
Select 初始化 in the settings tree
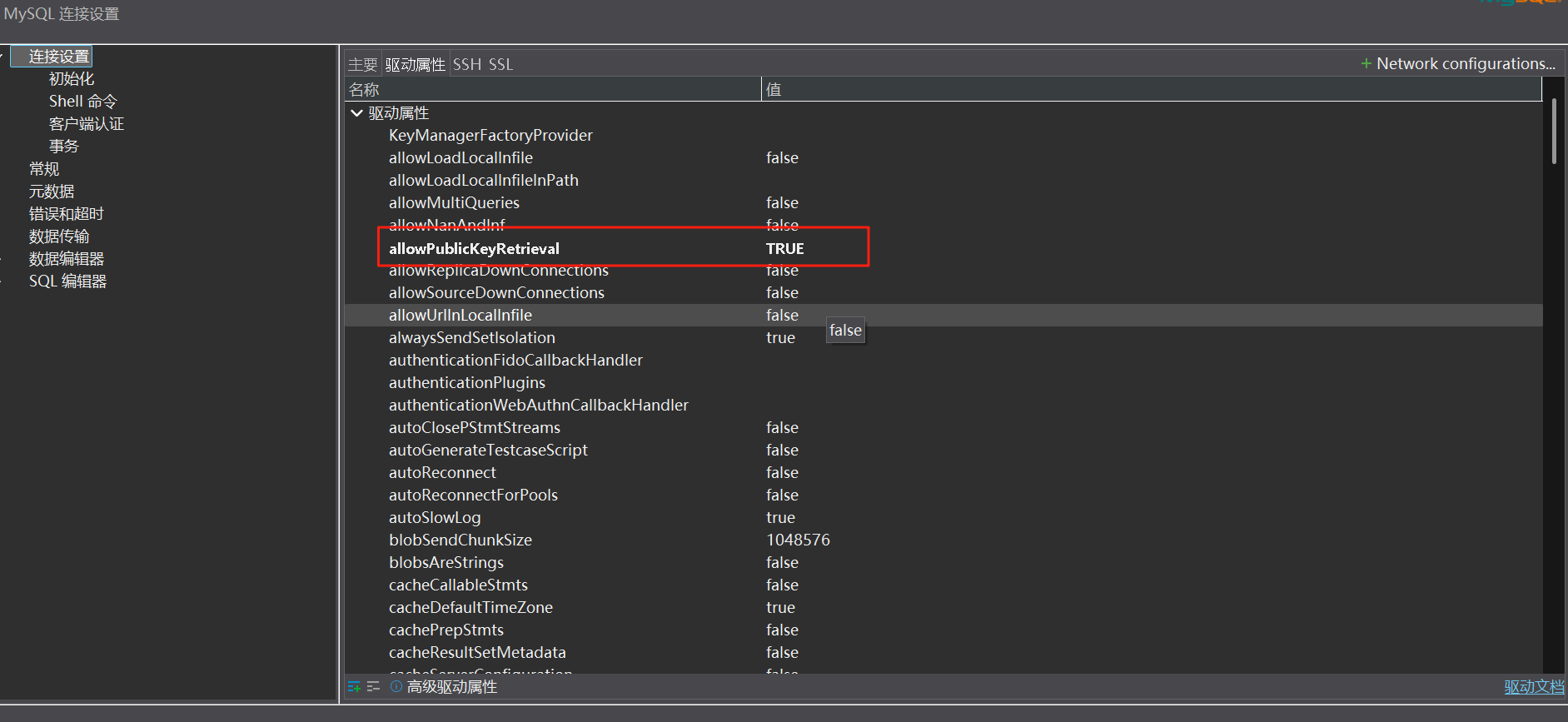pos(72,79)
